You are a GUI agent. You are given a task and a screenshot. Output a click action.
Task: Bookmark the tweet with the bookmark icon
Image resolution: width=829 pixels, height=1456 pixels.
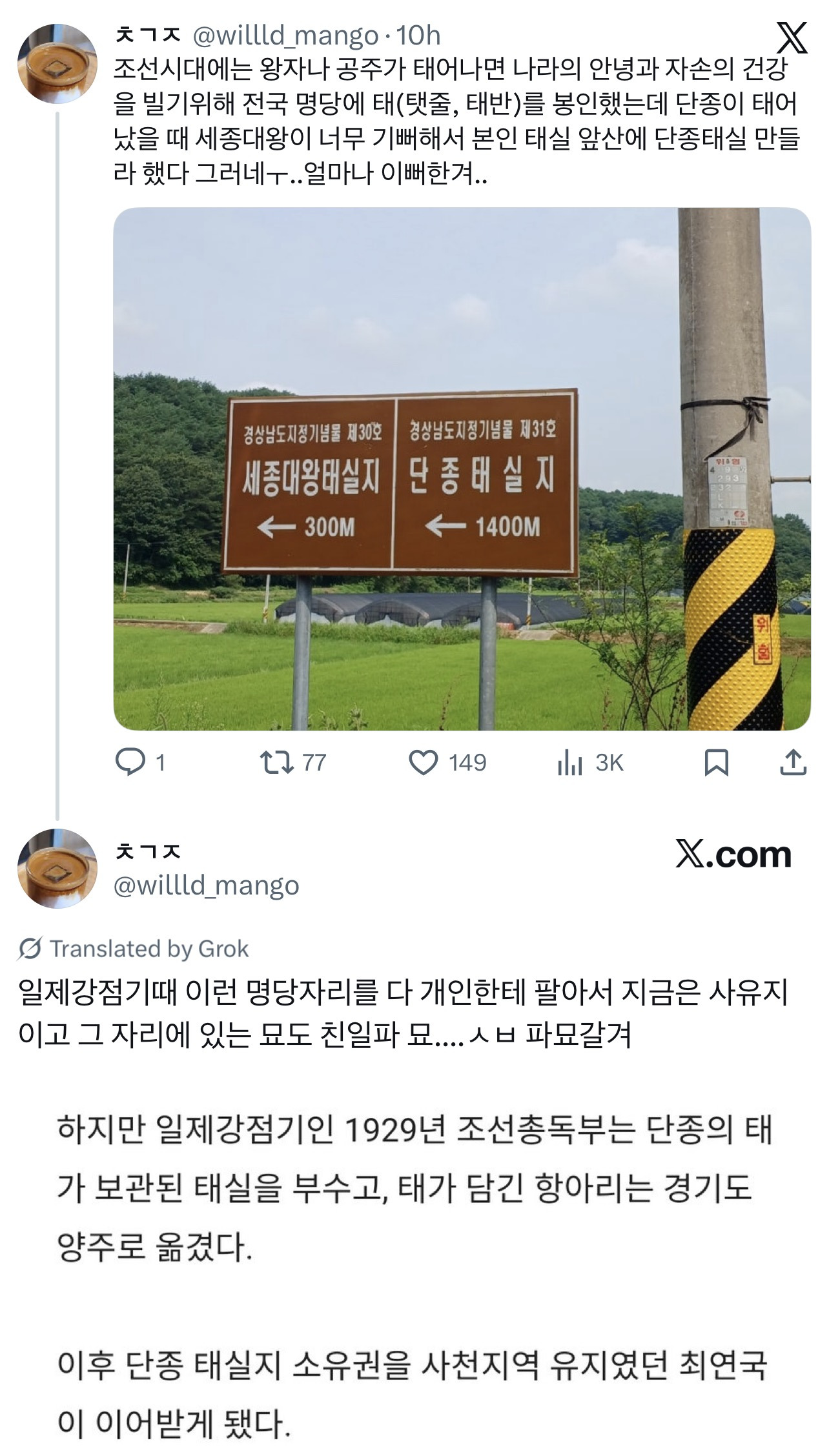point(717,763)
